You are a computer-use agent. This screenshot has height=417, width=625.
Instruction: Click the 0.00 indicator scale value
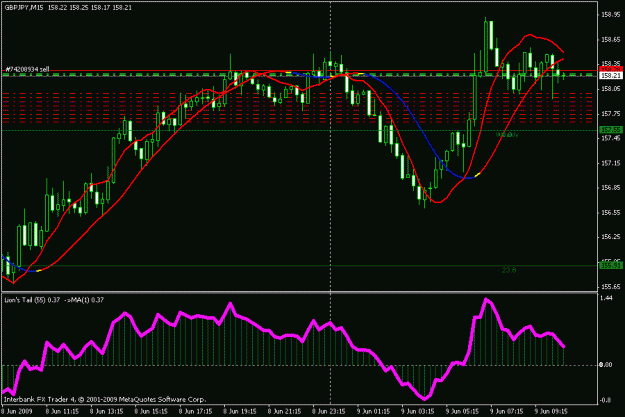click(606, 365)
